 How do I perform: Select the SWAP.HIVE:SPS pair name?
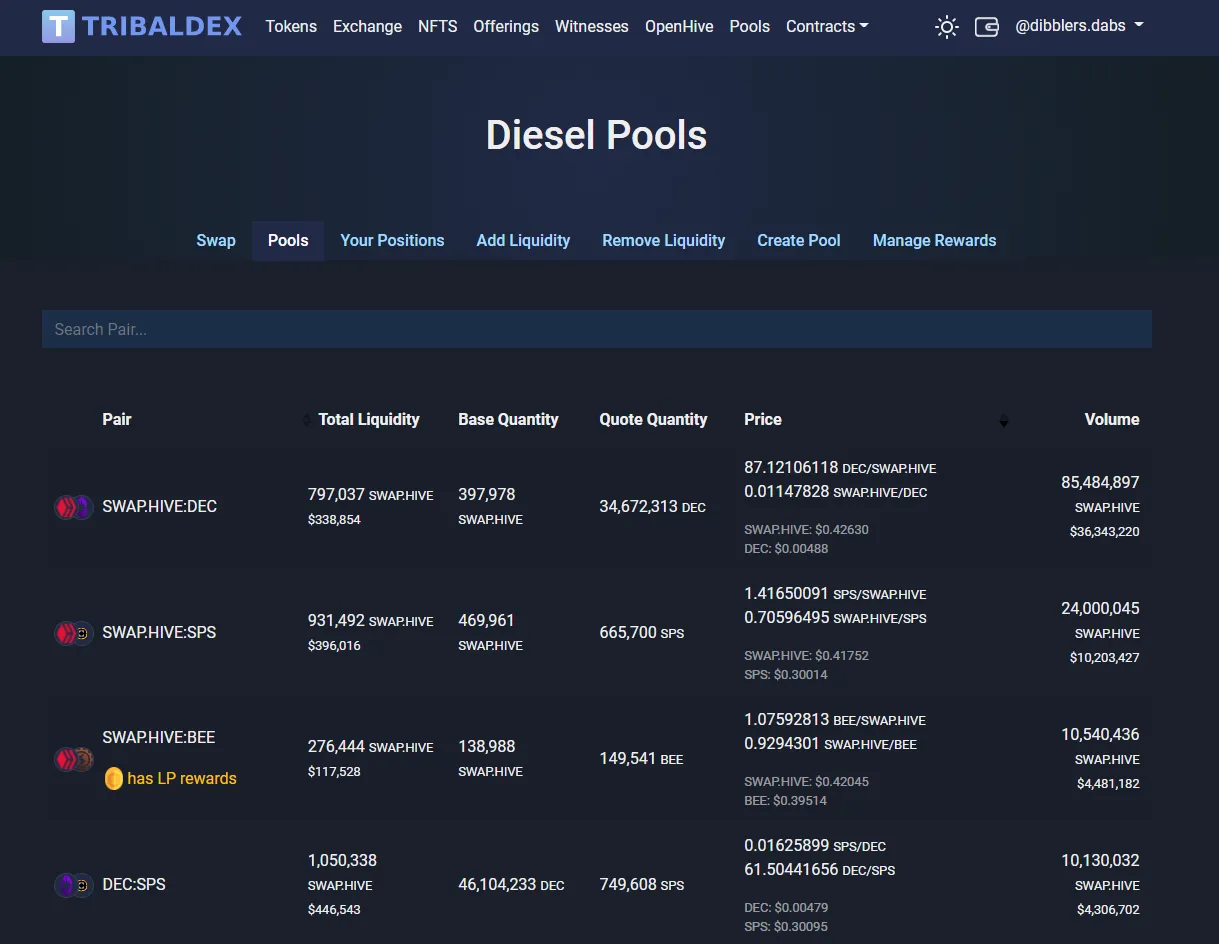(x=159, y=632)
